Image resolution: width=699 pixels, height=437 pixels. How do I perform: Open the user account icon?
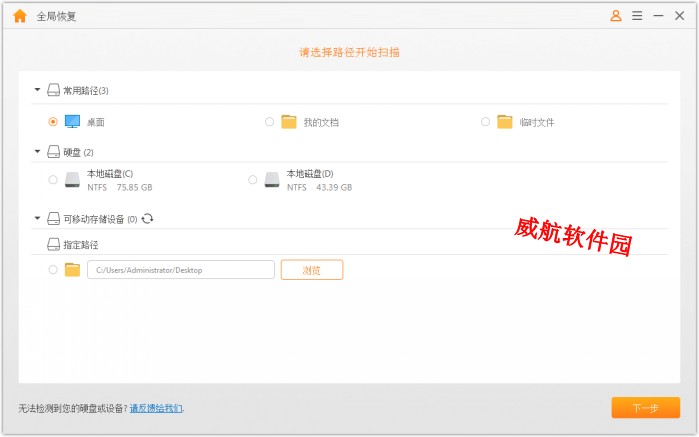click(615, 16)
